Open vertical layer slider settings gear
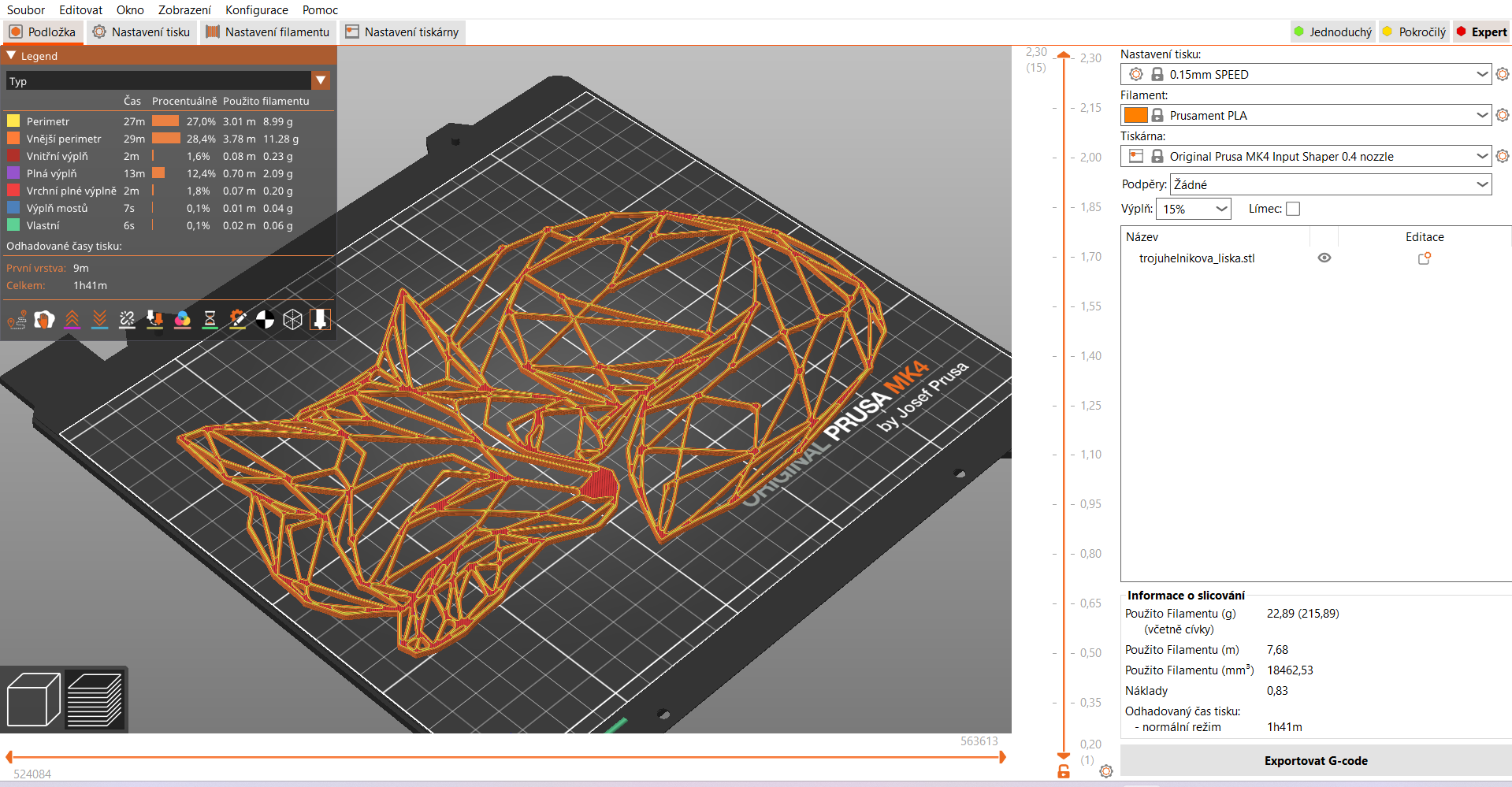 tap(1106, 771)
